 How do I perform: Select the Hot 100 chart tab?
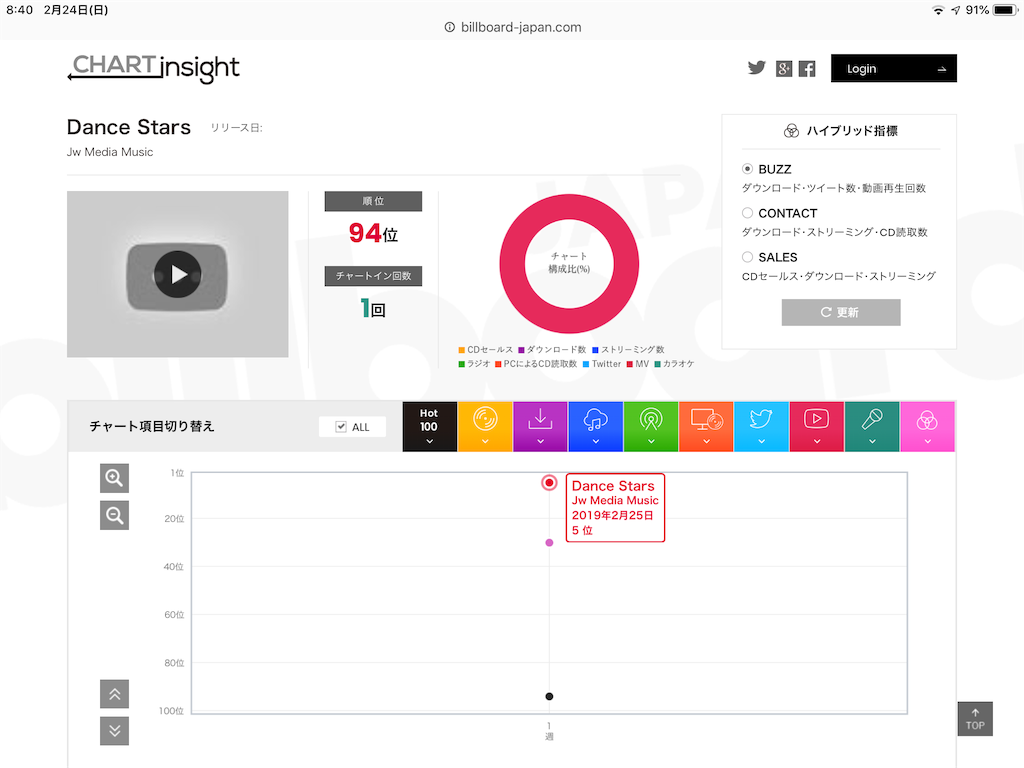pyautogui.click(x=429, y=426)
